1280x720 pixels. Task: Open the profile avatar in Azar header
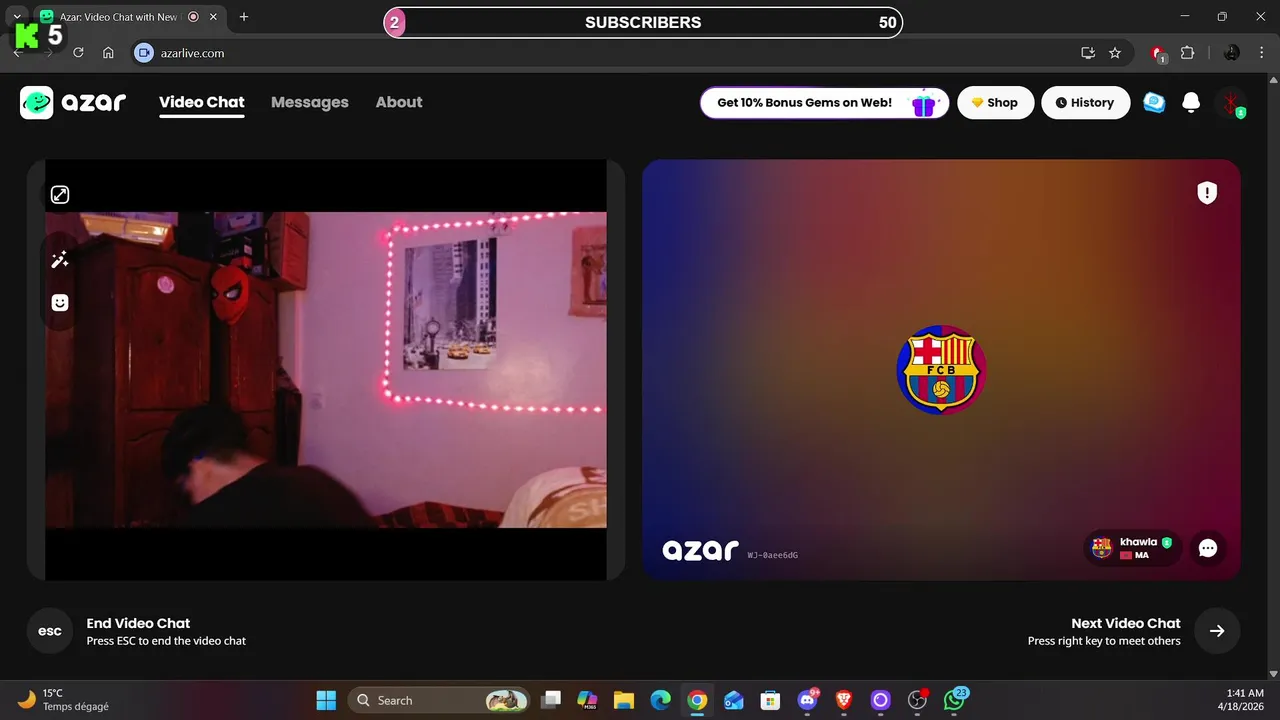coord(1231,102)
